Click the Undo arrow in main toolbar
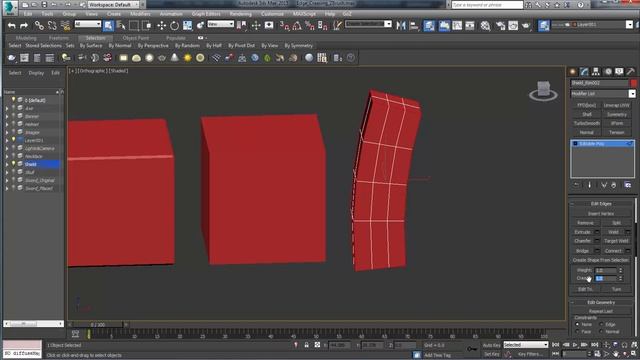The width and height of the screenshot is (640, 360). tap(11, 26)
